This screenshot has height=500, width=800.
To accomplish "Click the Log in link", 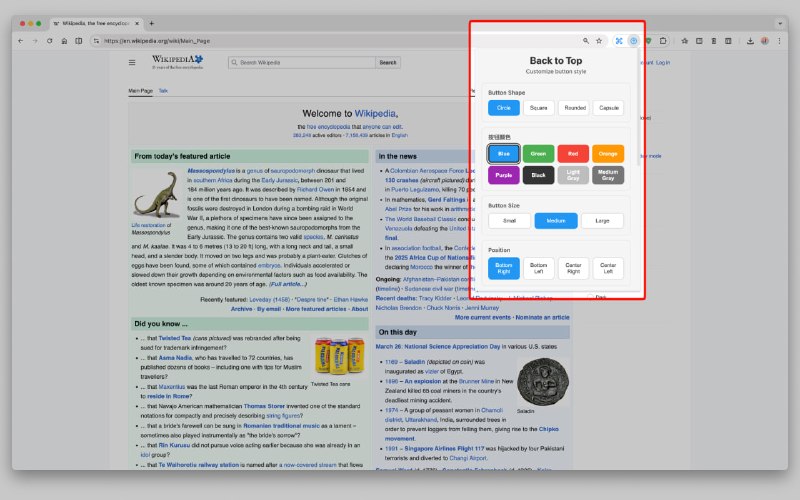I will pos(663,62).
